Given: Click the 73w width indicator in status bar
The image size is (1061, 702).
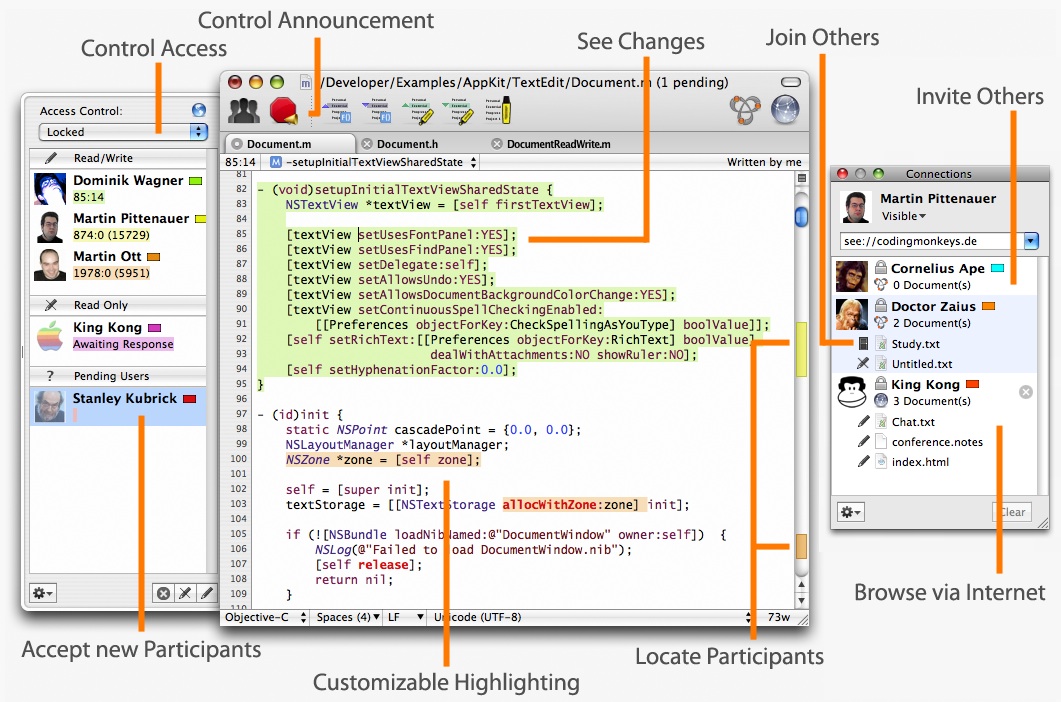Looking at the screenshot, I should [x=778, y=617].
